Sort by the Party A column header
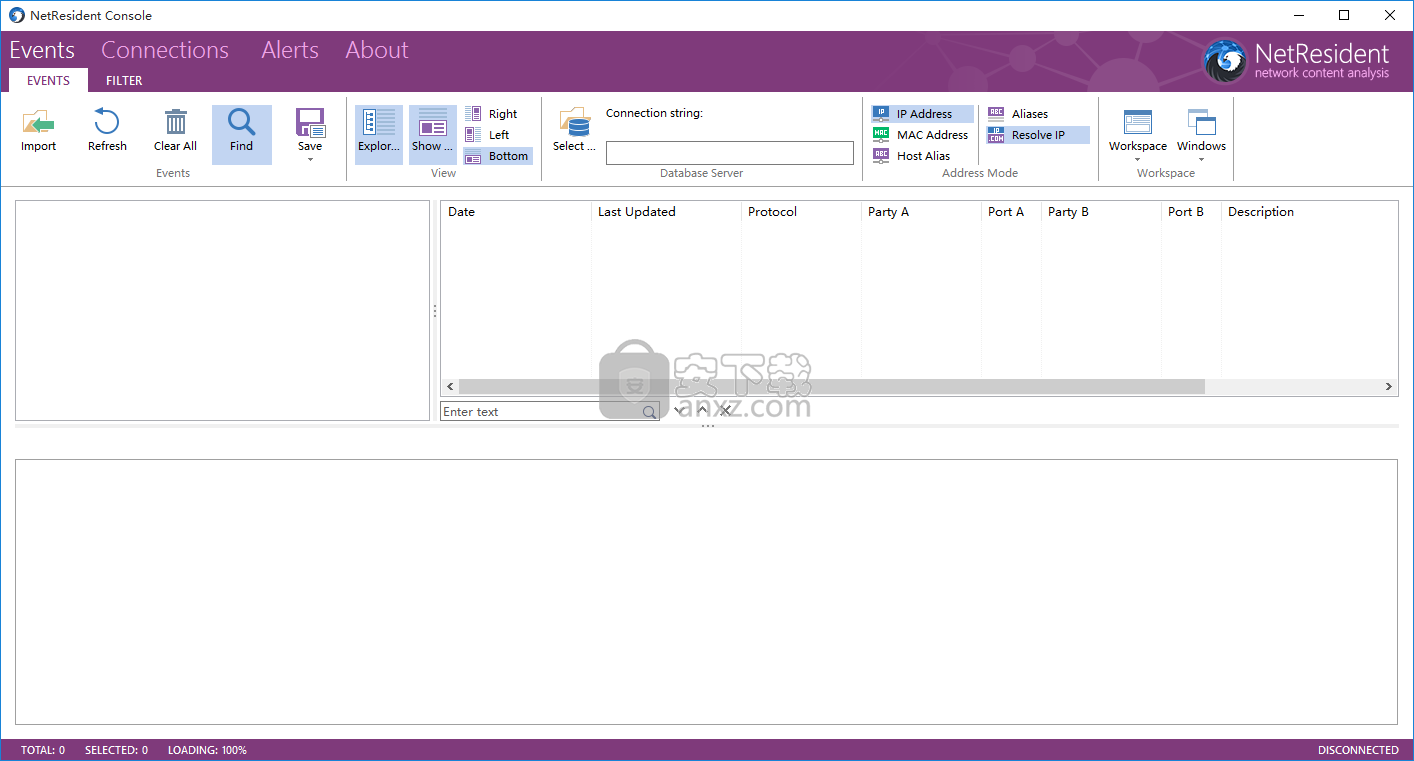This screenshot has height=761, width=1414. point(921,212)
